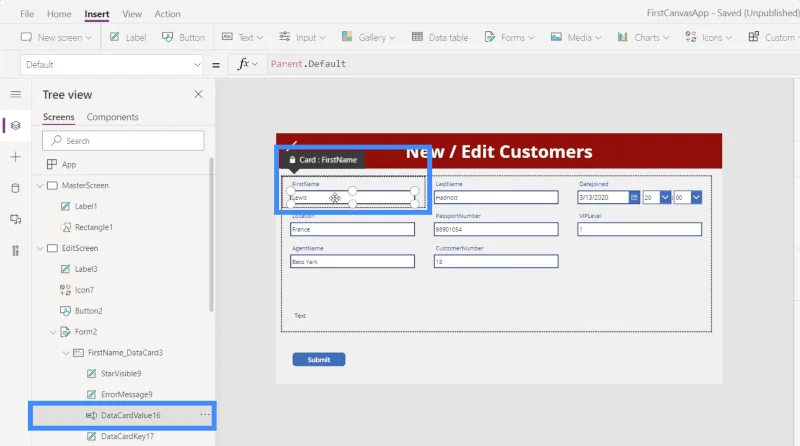
Task: Open the hour dropdown showing 20
Action: coord(665,197)
